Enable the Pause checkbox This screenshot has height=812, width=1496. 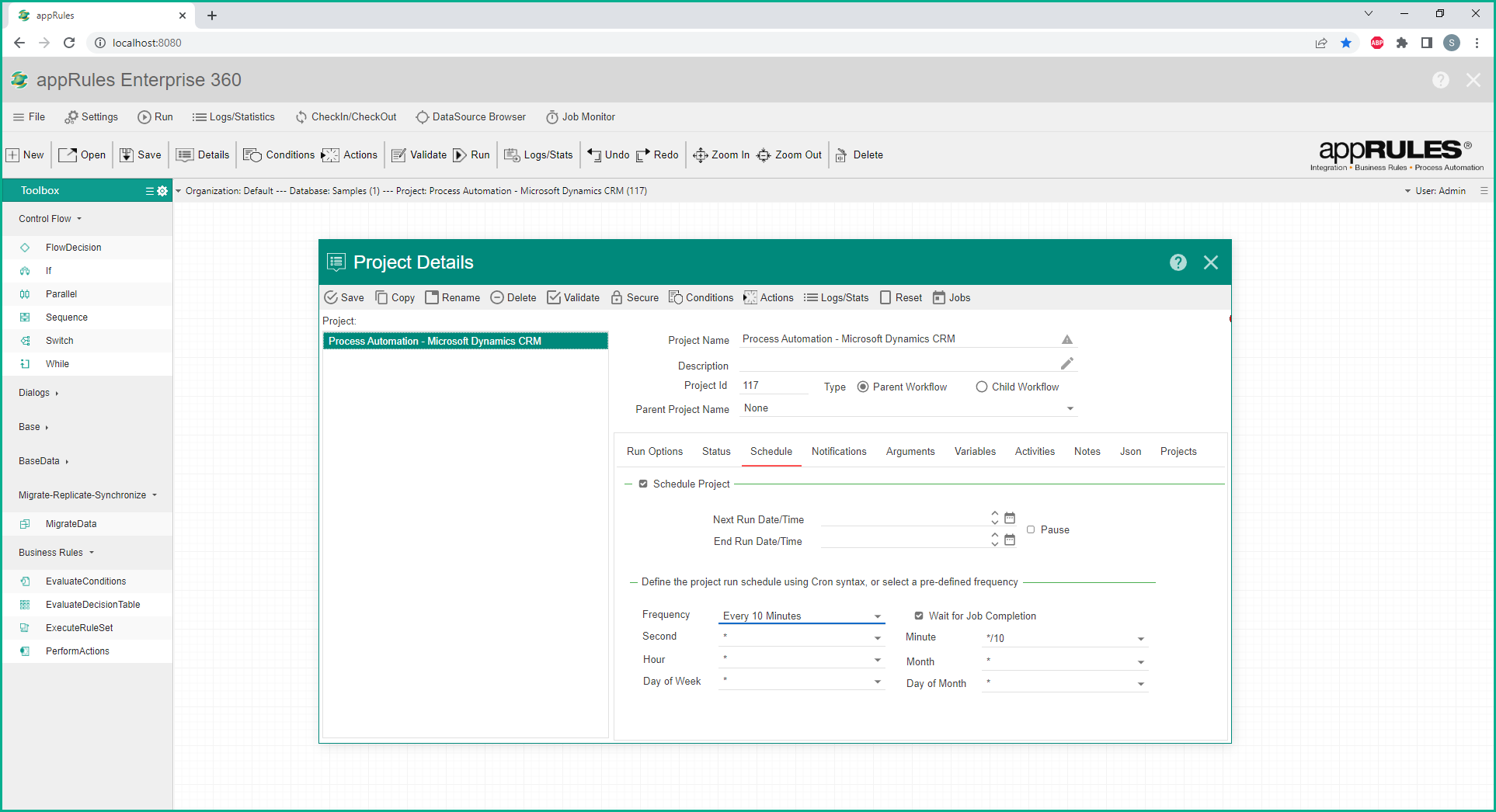coord(1031,529)
